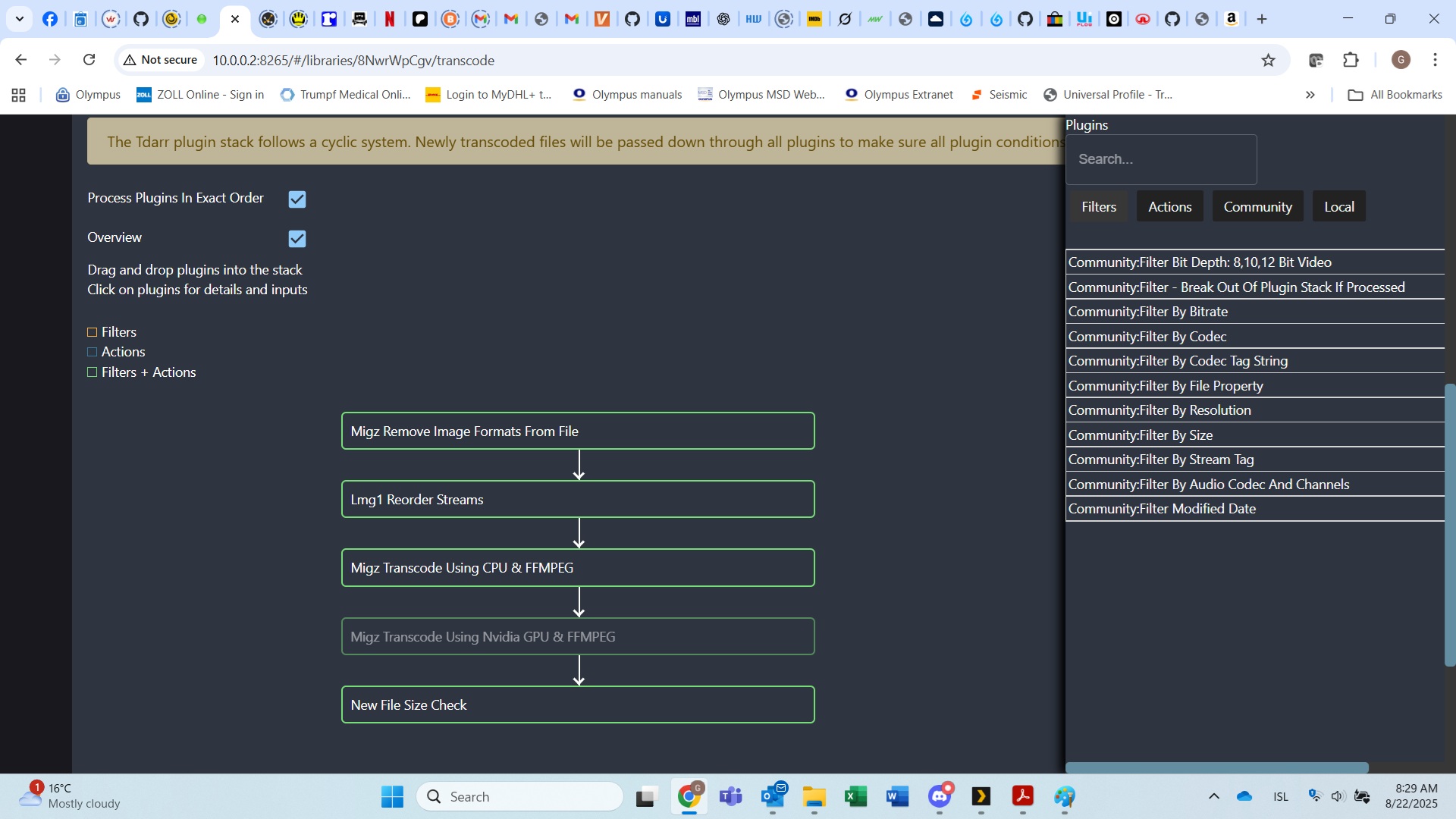Select Community:Filter By Codec plugin
This screenshot has width=1456, height=819.
[x=1147, y=337]
